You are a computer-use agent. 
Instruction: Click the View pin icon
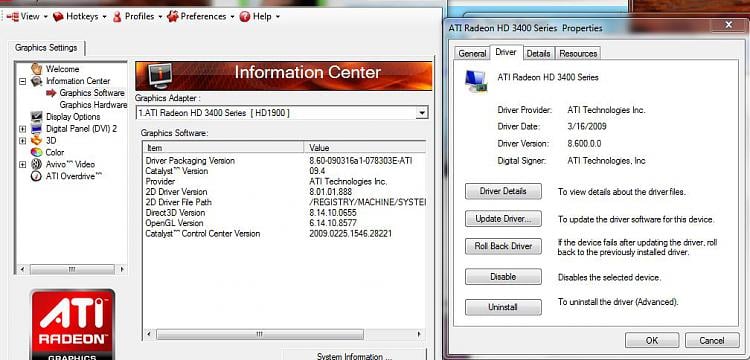pyautogui.click(x=12, y=17)
